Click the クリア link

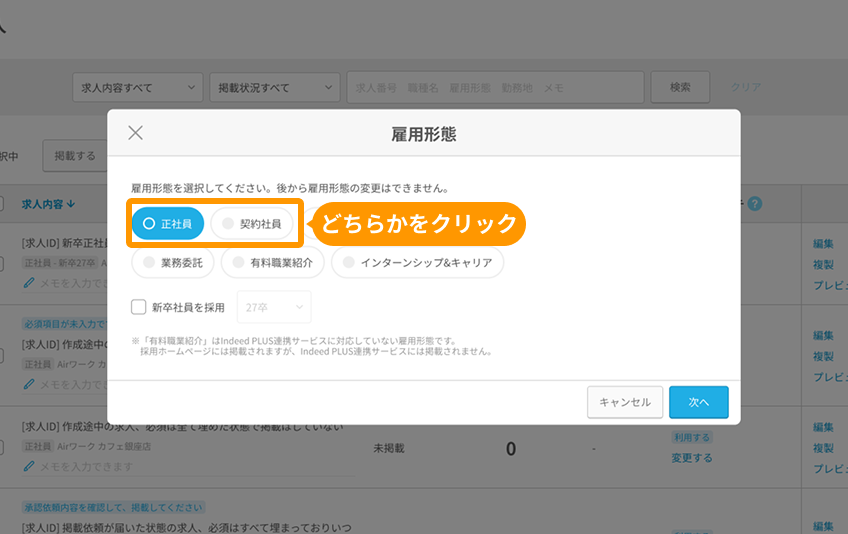click(746, 87)
